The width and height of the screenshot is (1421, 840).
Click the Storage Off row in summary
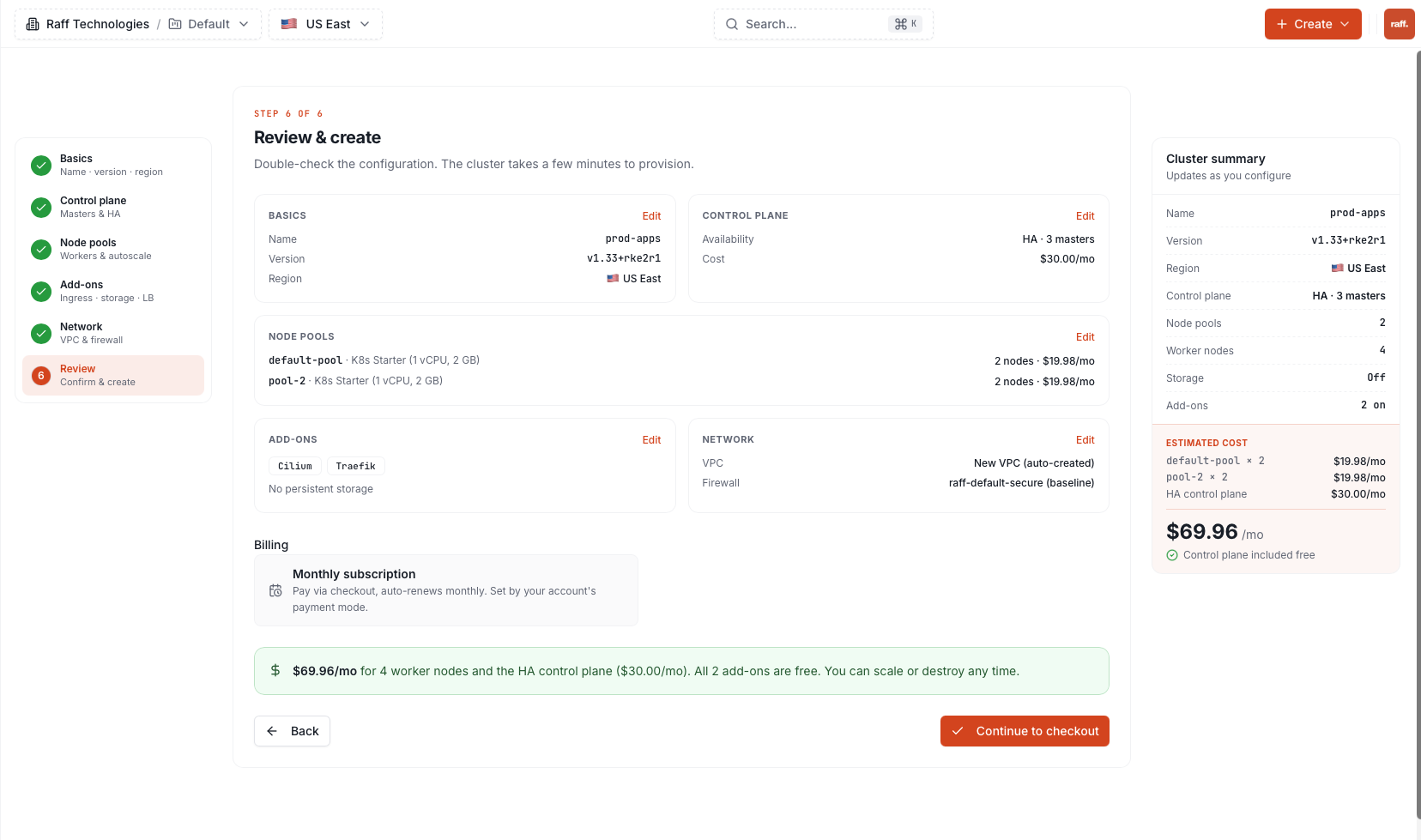(x=1276, y=378)
